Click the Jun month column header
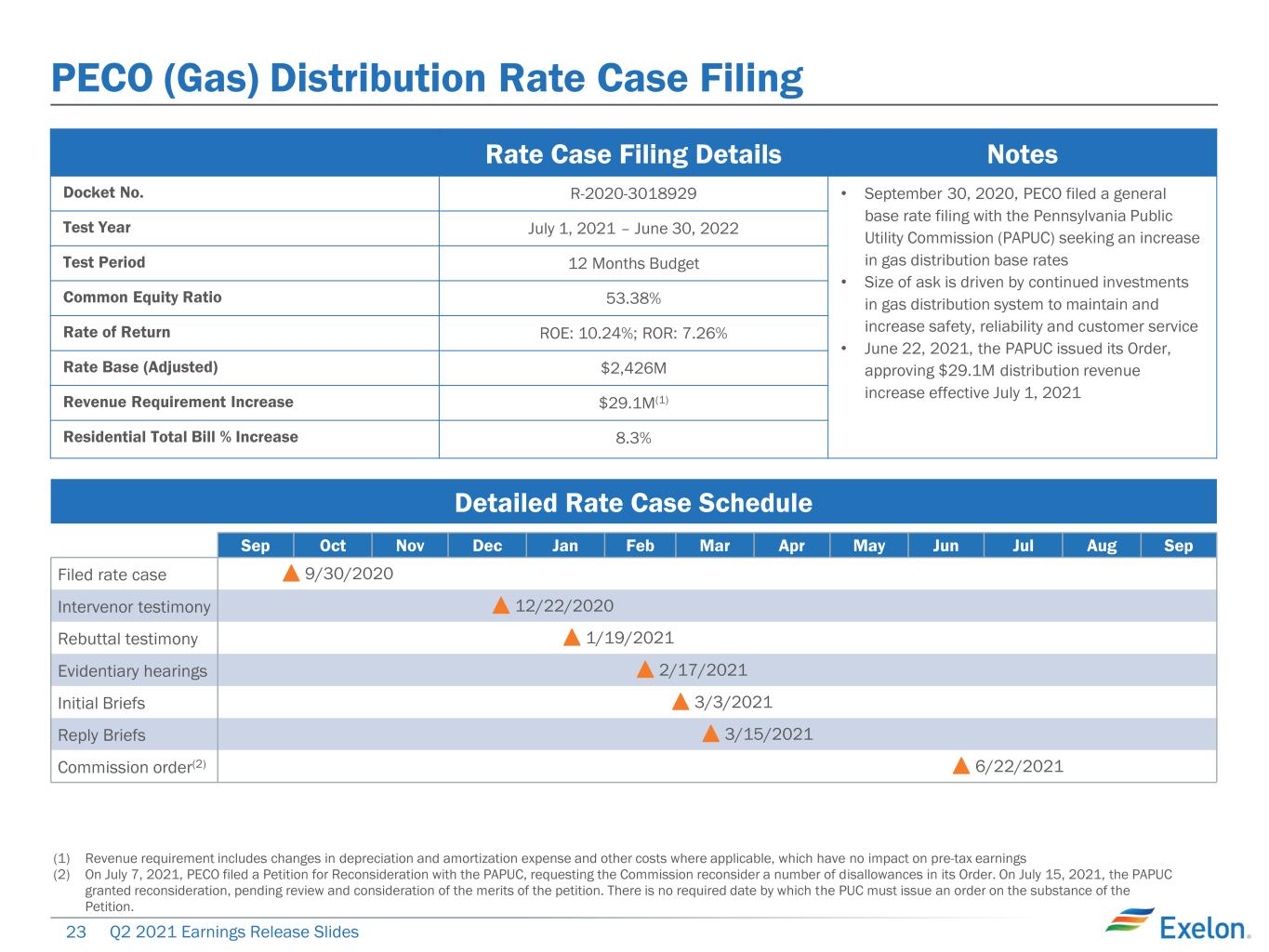Screen dimensions: 1269x952 tap(945, 545)
